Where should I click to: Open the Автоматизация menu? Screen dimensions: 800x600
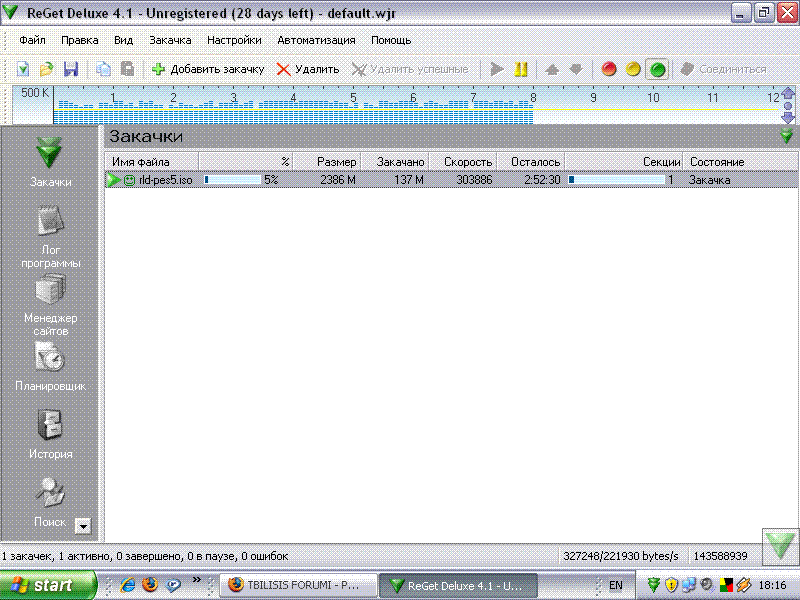point(316,40)
